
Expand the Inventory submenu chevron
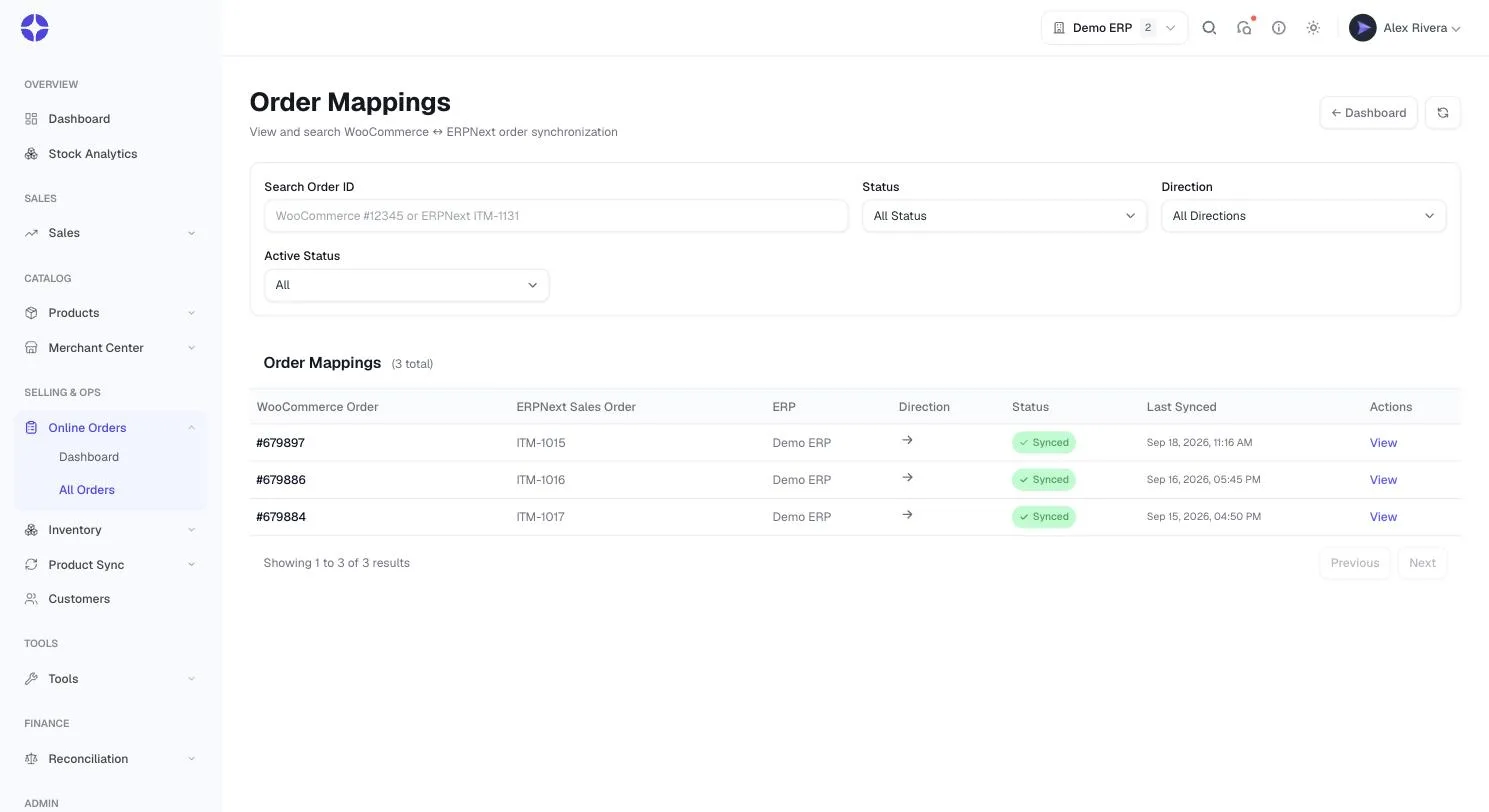[x=191, y=530]
